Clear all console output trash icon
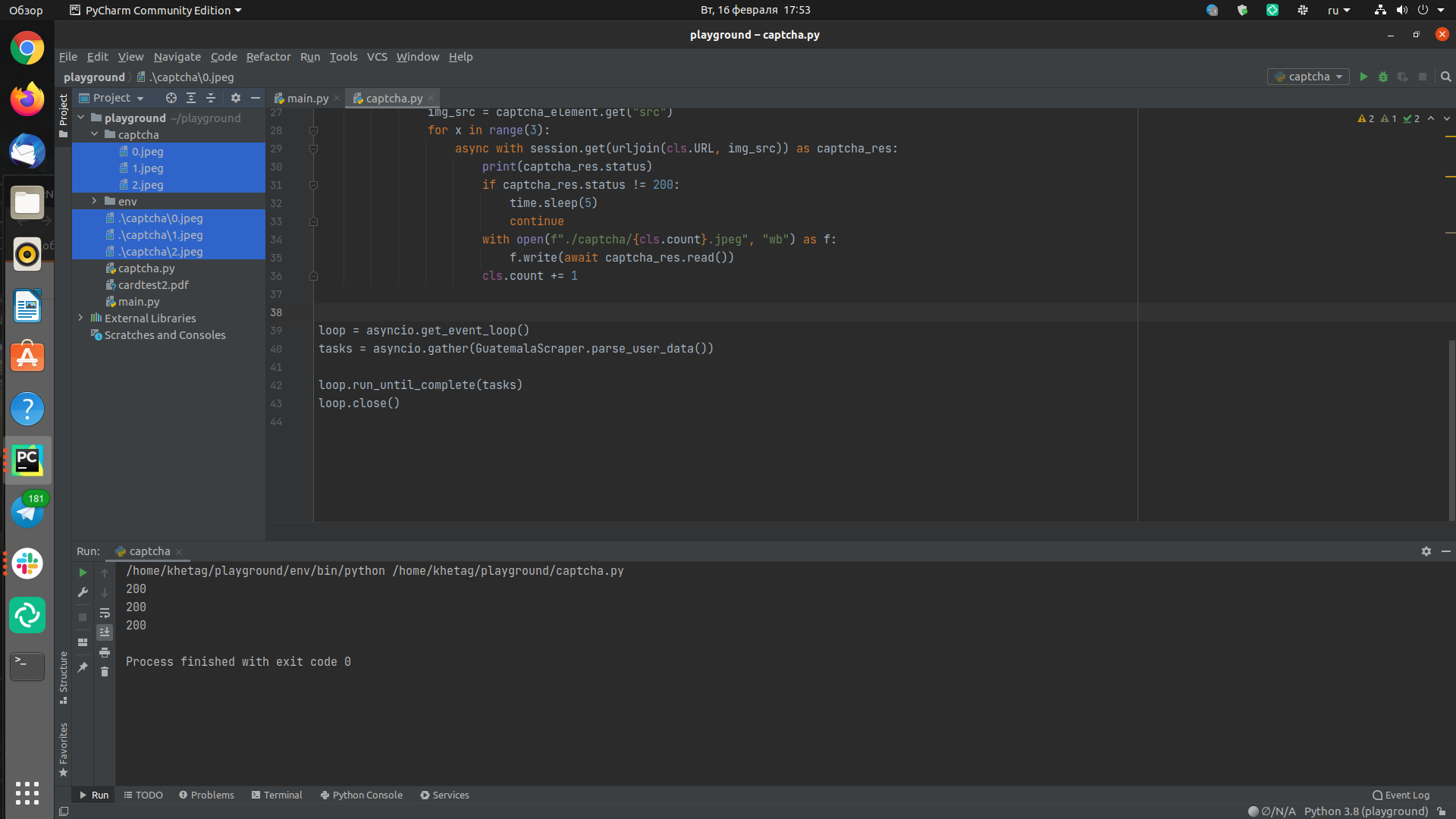The width and height of the screenshot is (1456, 819). click(105, 672)
